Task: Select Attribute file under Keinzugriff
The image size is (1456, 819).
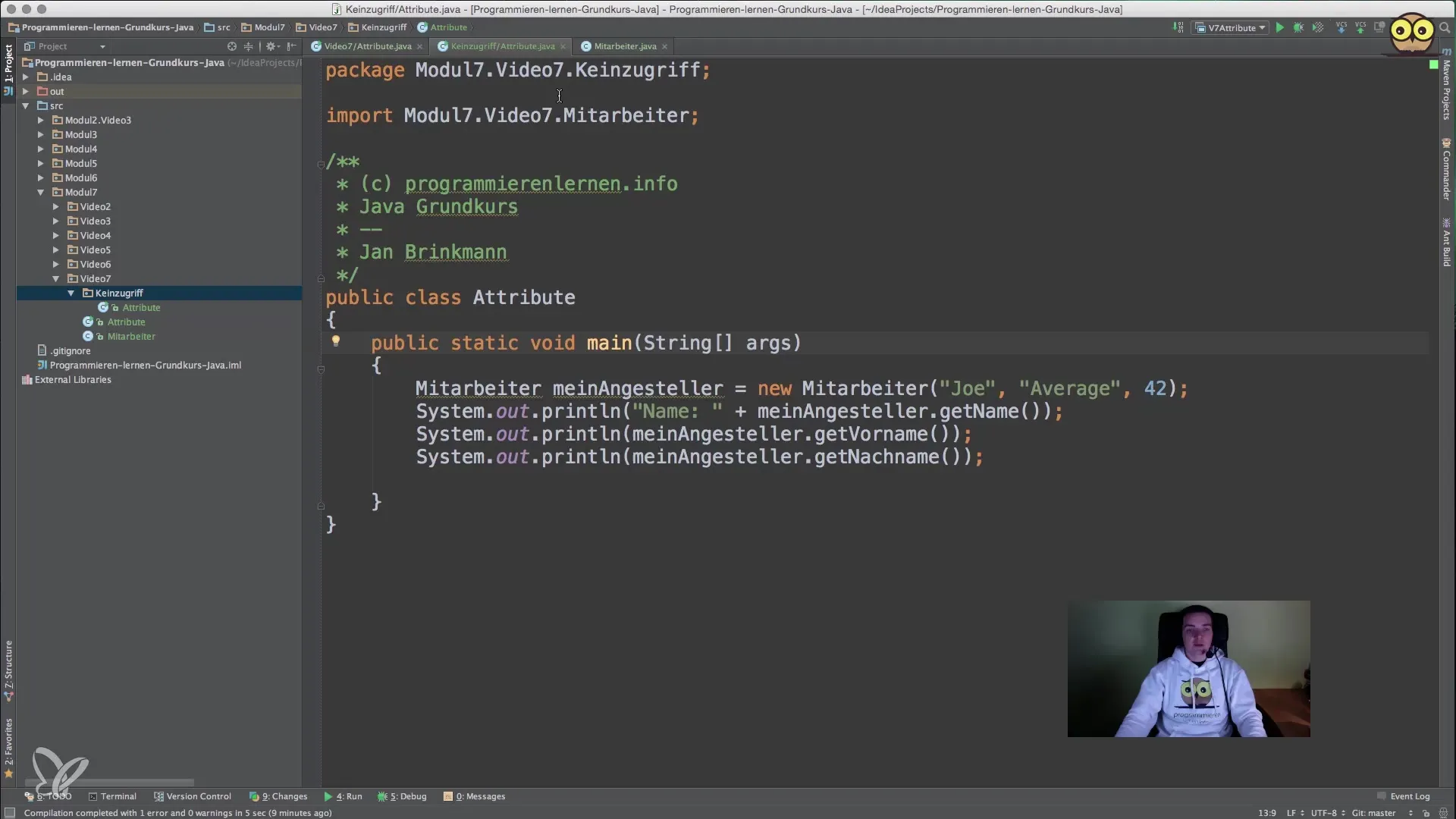Action: 141,307
